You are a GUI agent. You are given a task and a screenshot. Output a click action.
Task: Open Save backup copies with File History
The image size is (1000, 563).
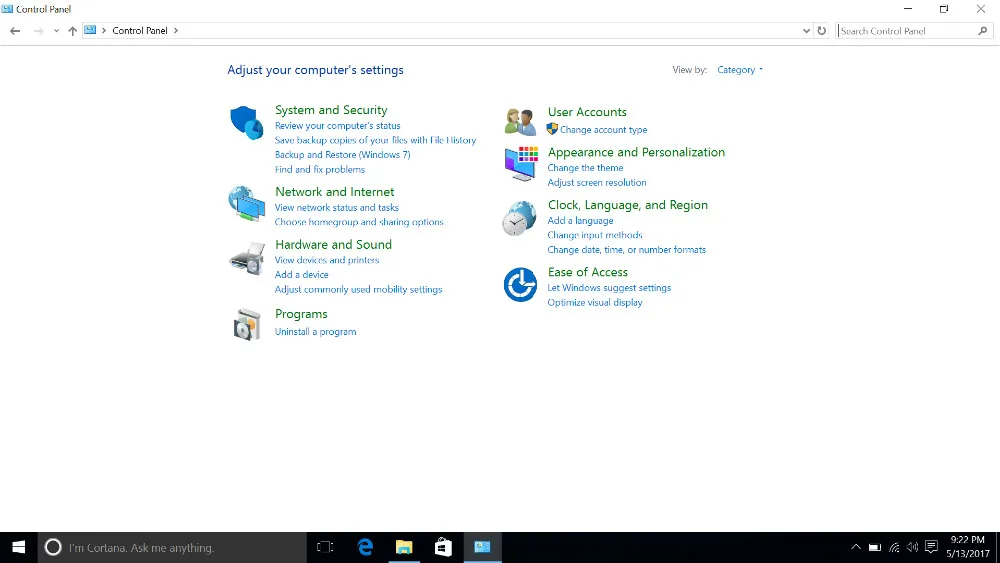(x=375, y=140)
